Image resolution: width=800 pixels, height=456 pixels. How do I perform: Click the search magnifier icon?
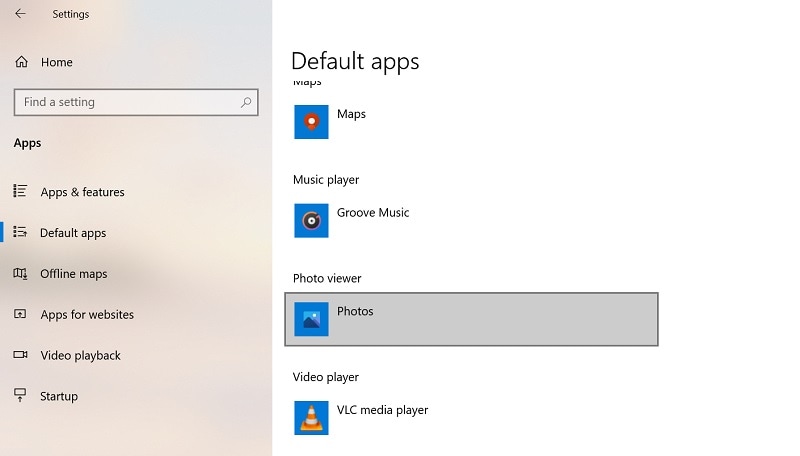click(x=246, y=102)
